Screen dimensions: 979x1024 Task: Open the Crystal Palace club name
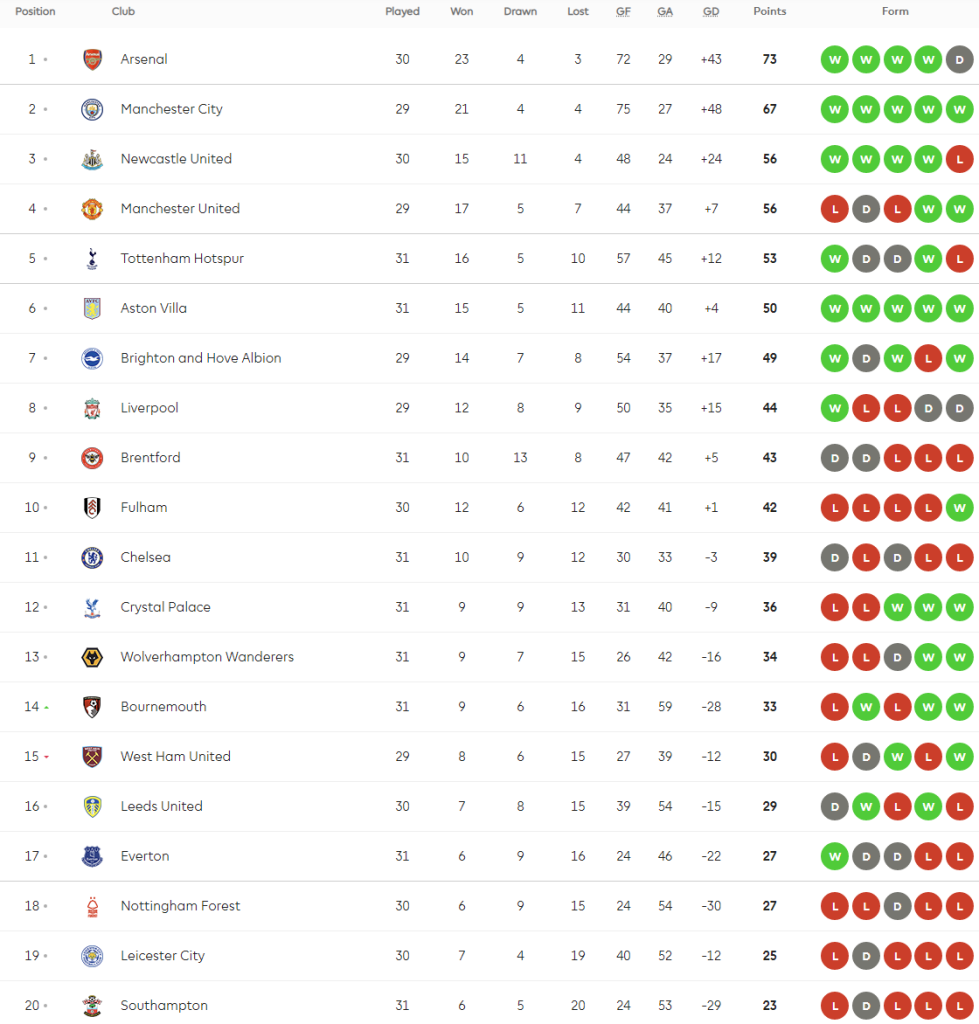pos(165,607)
